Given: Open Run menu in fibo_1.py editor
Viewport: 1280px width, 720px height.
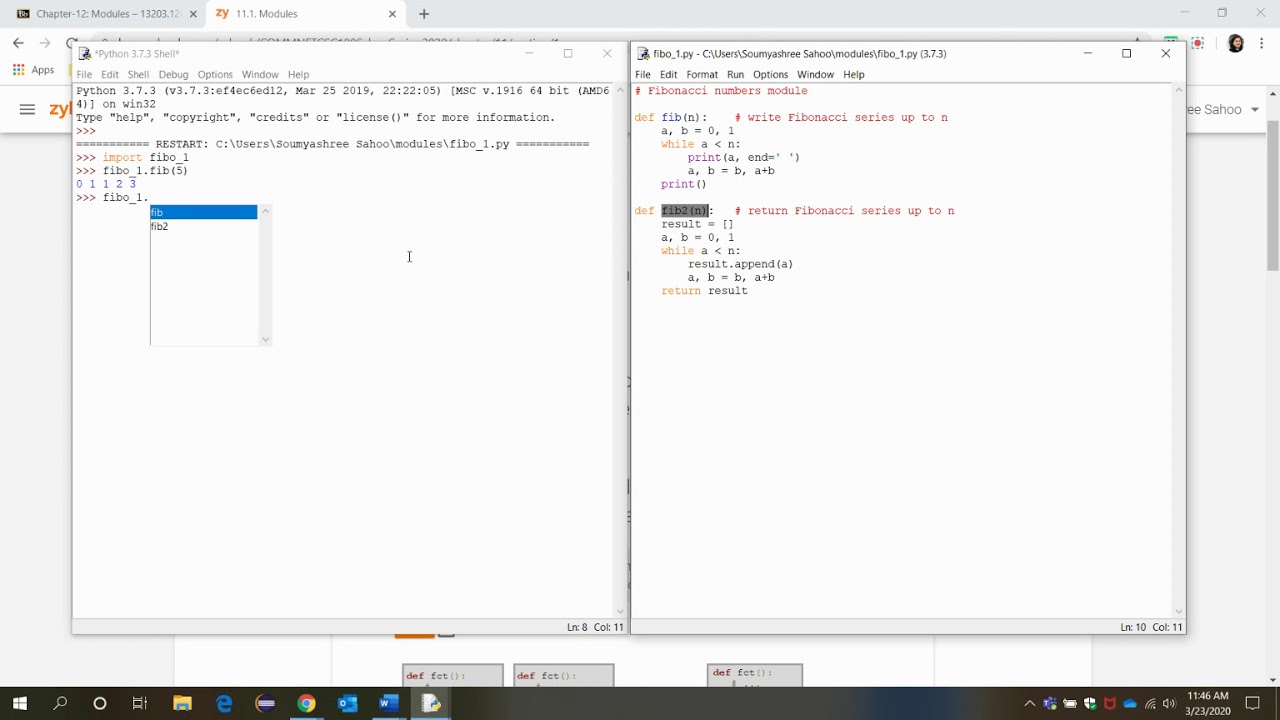Looking at the screenshot, I should [735, 74].
